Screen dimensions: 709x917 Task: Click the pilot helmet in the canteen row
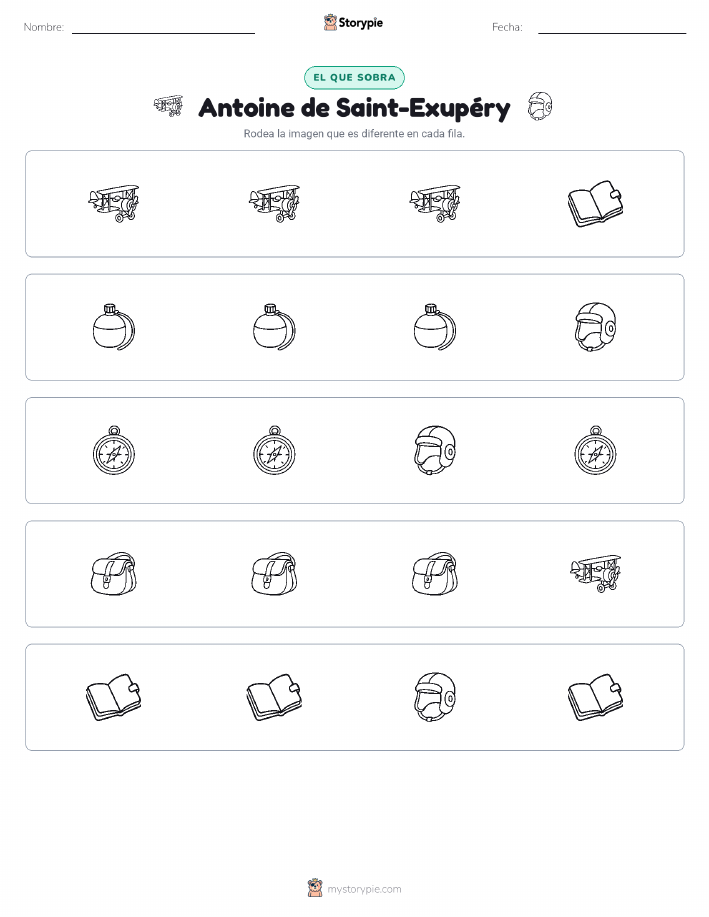(x=596, y=327)
